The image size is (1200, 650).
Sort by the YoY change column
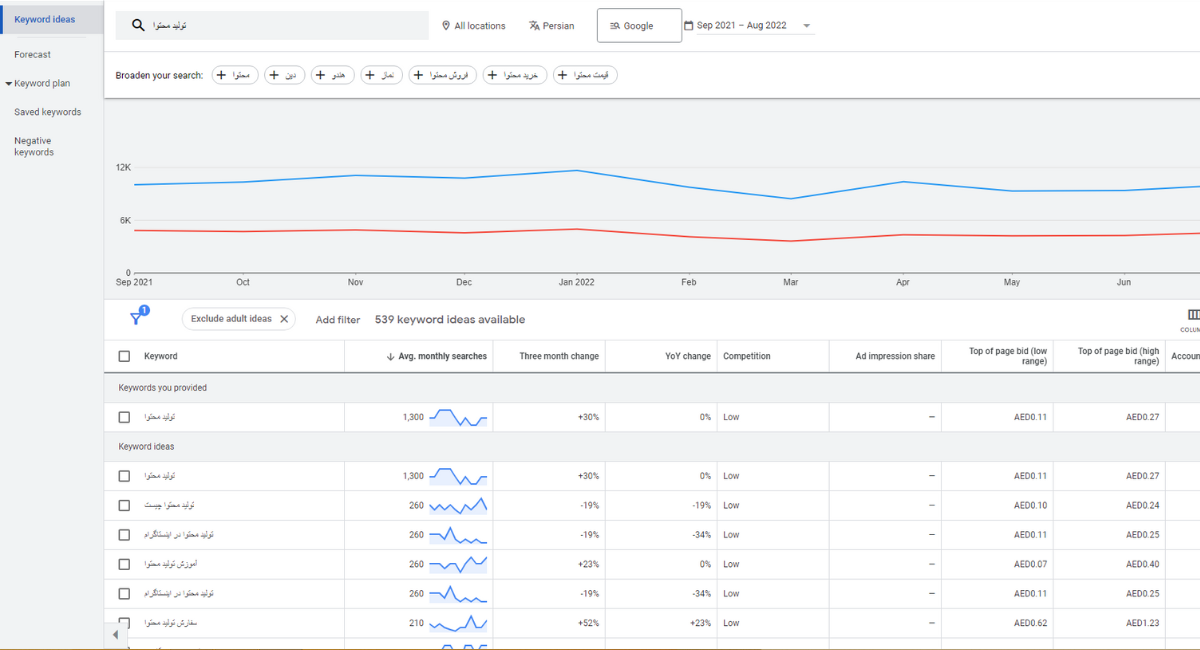click(688, 356)
